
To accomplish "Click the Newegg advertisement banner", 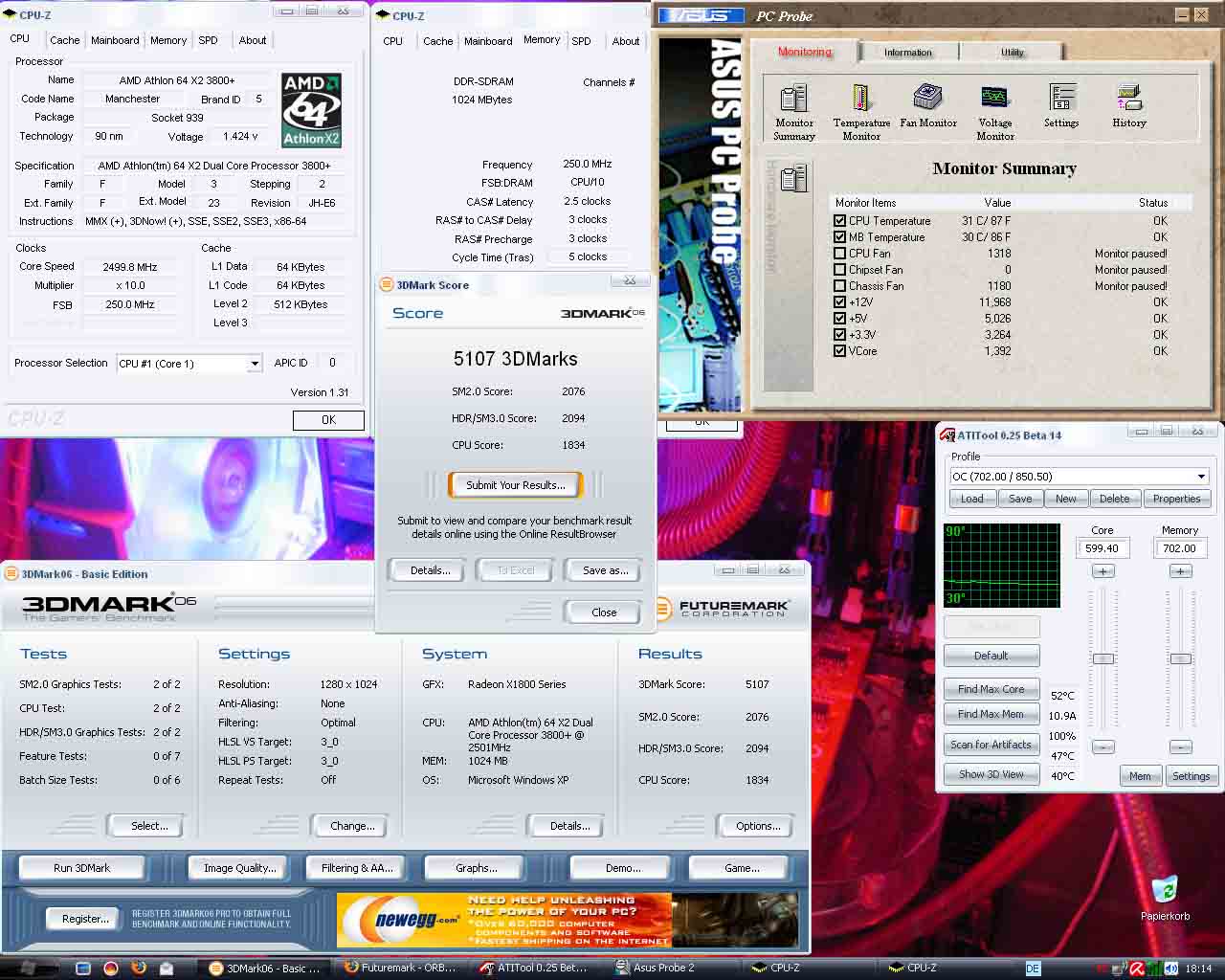I will pyautogui.click(x=567, y=920).
